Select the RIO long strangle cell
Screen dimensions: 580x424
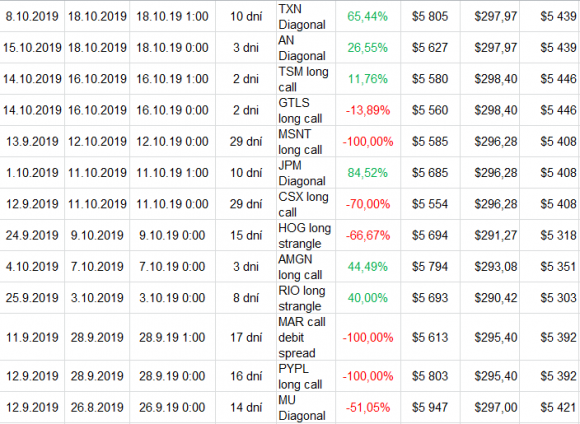[306, 298]
